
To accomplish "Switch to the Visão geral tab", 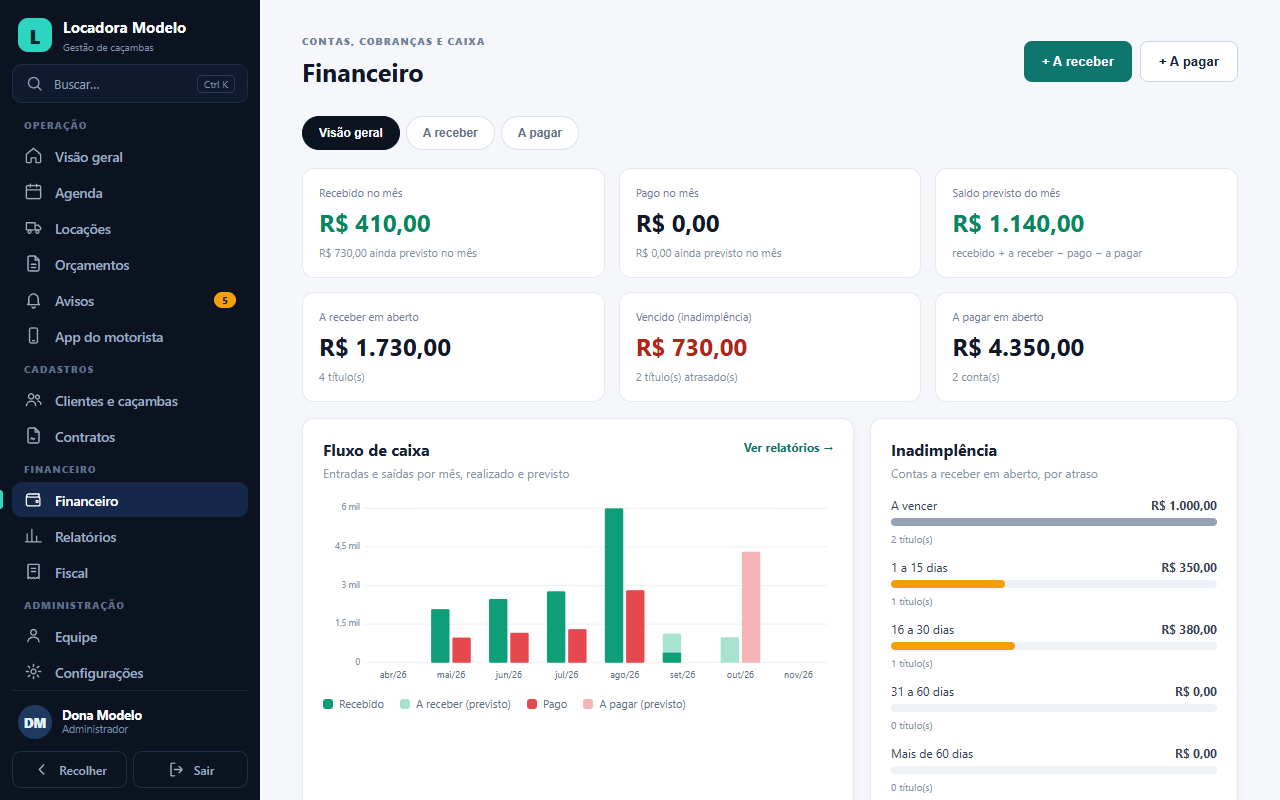I will [x=351, y=133].
